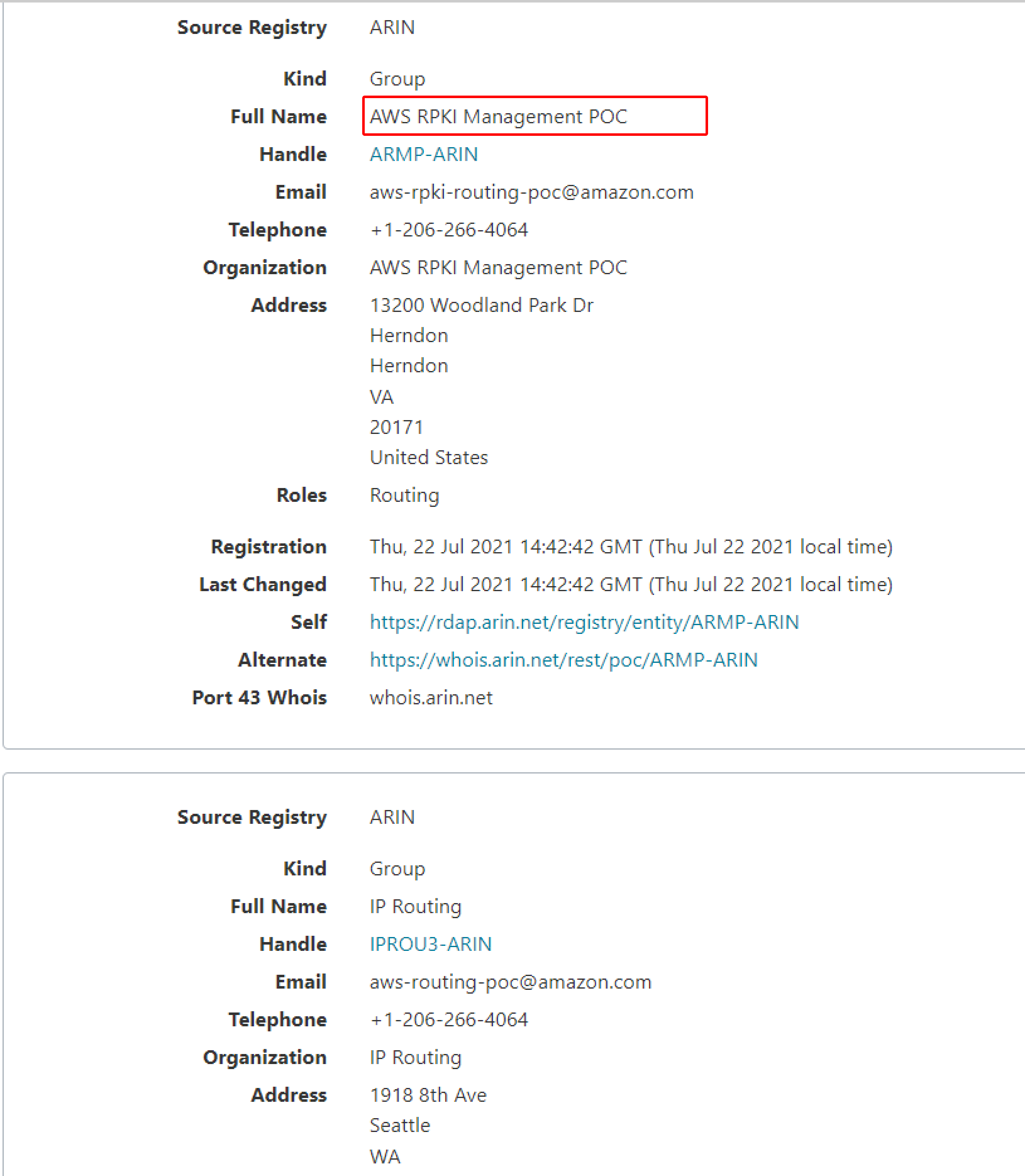Click the second entry's Organization value IP Routing

pyautogui.click(x=415, y=1058)
